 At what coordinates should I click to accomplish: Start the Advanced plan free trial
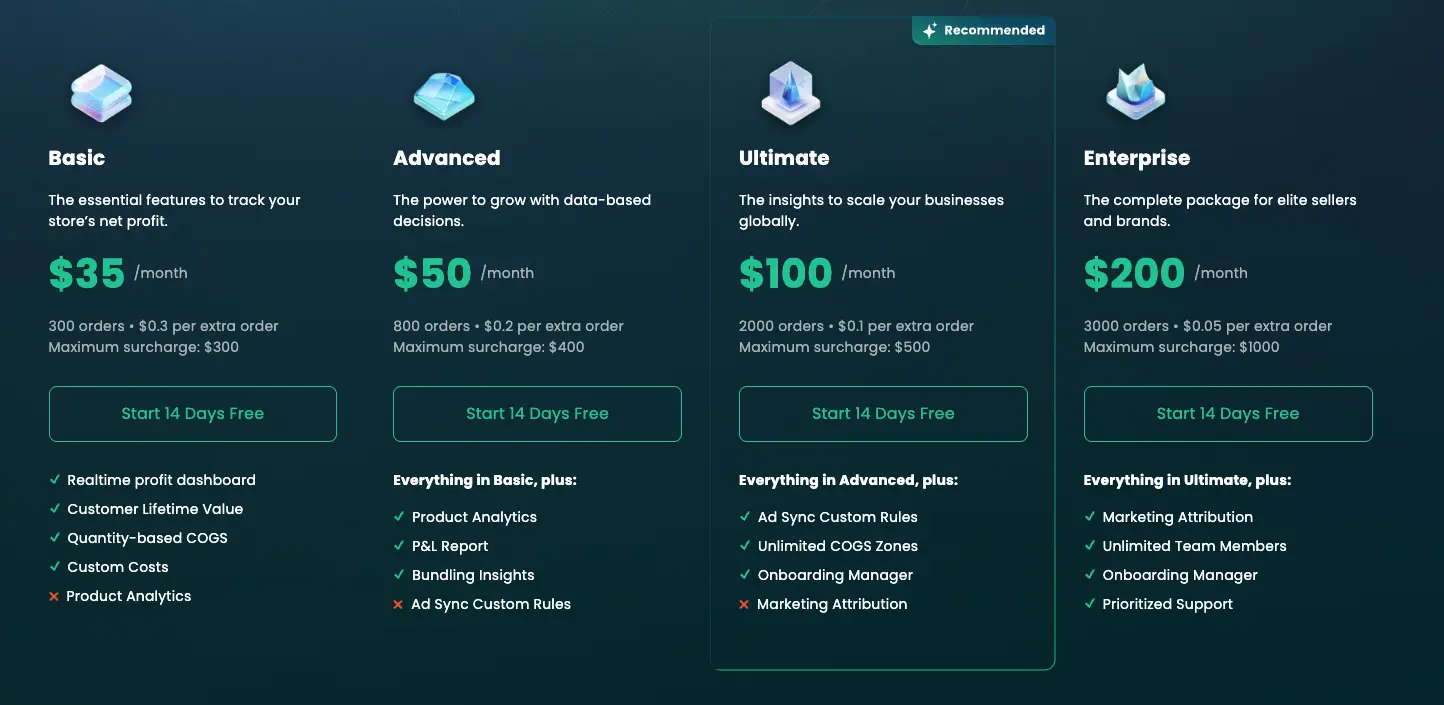click(537, 414)
